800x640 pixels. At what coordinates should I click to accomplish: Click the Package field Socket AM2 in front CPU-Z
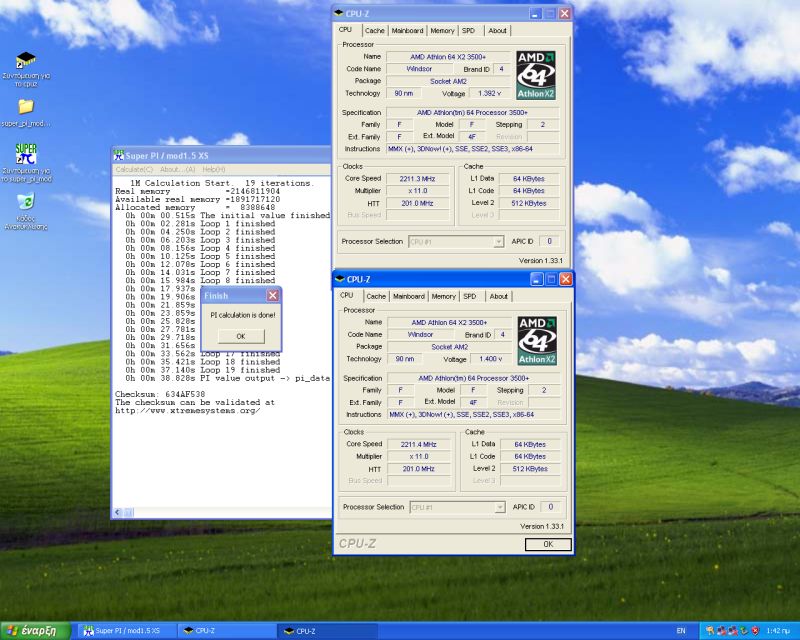[449, 347]
